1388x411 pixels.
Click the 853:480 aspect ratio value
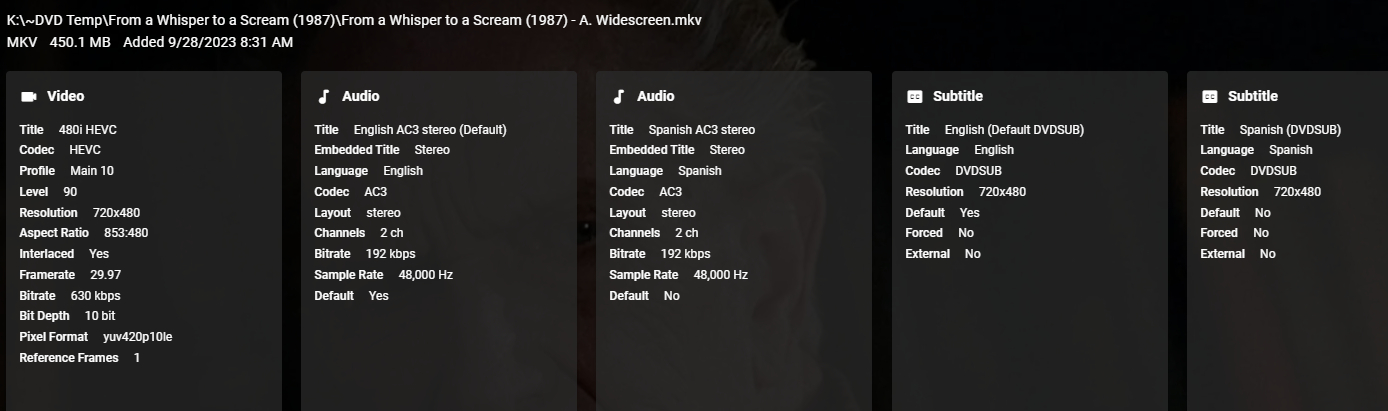126,233
